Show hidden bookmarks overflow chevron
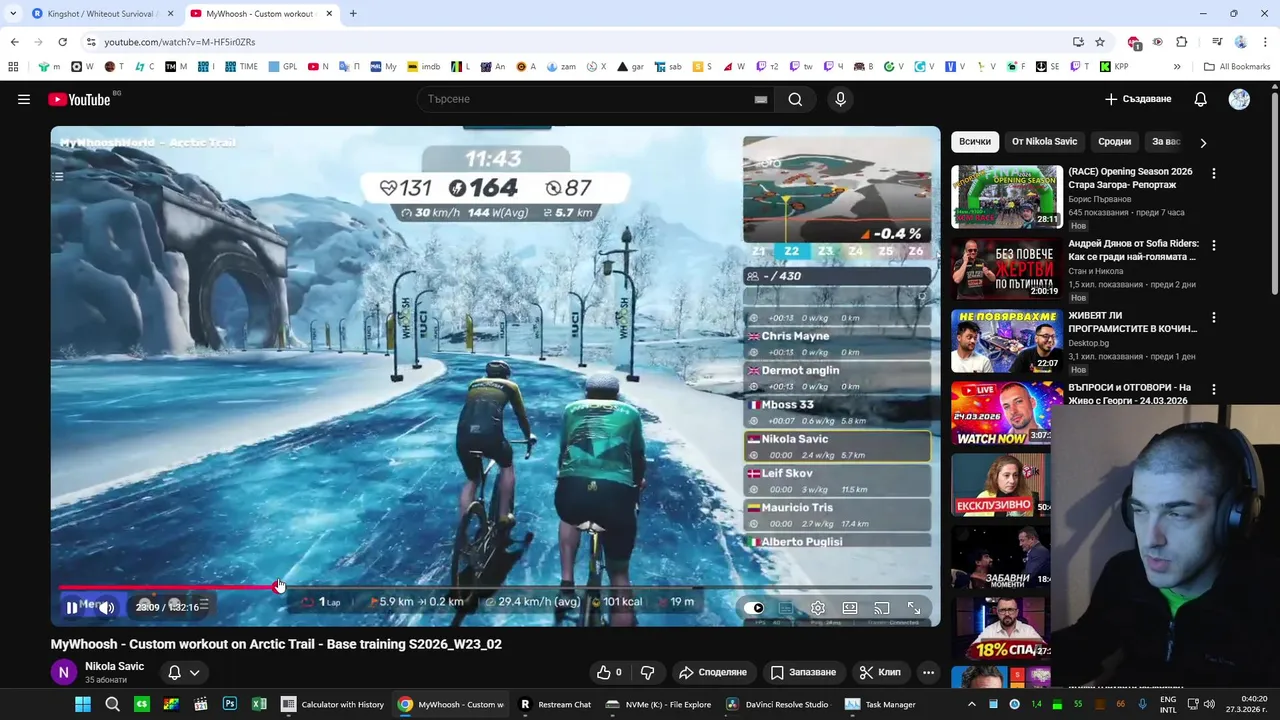The width and height of the screenshot is (1280, 720). tap(1177, 67)
